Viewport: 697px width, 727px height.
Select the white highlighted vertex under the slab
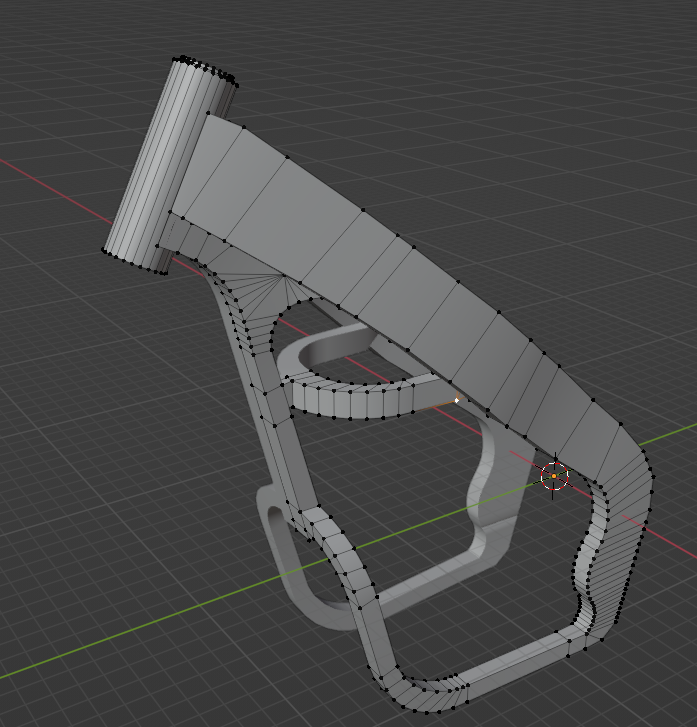457,400
